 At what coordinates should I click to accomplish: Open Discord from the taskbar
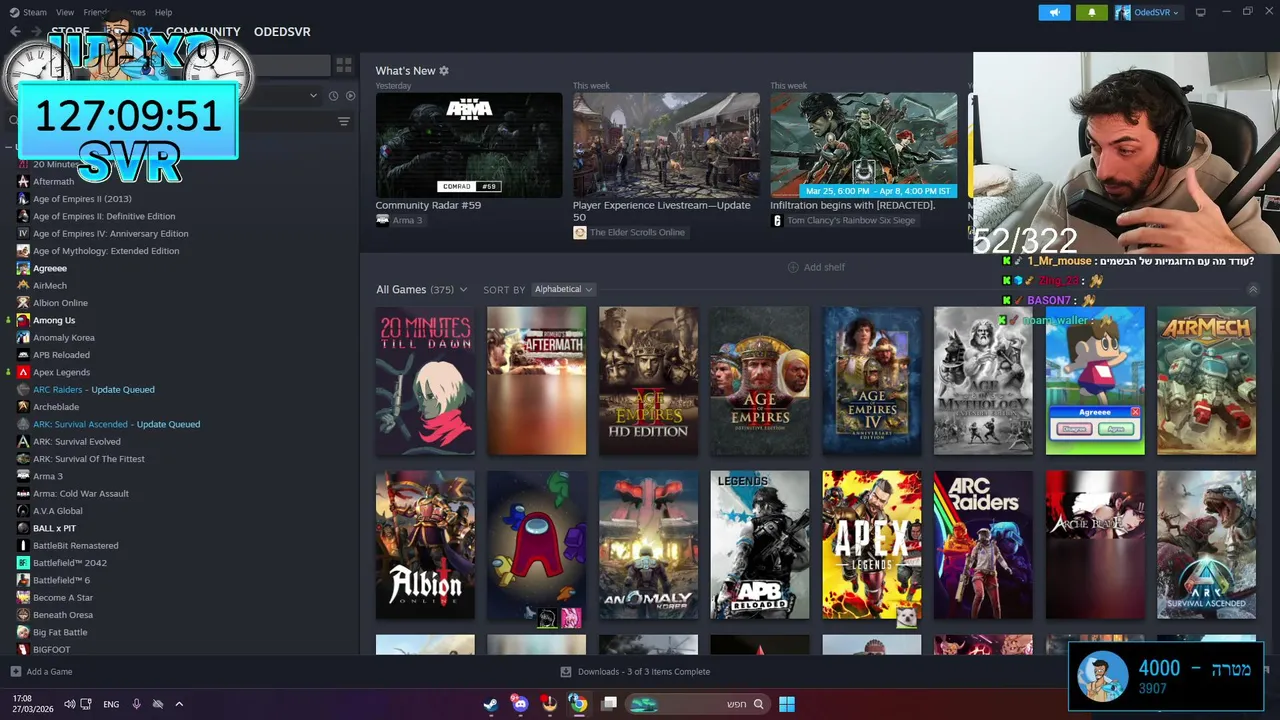[x=519, y=704]
